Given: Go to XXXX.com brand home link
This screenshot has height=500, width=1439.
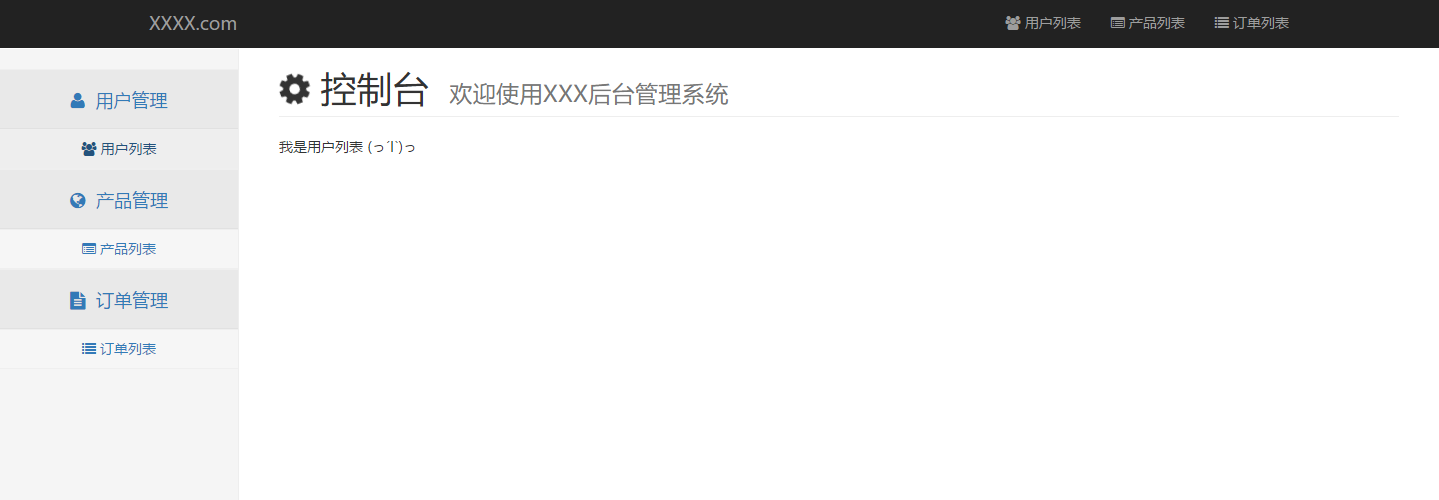Looking at the screenshot, I should point(193,23).
